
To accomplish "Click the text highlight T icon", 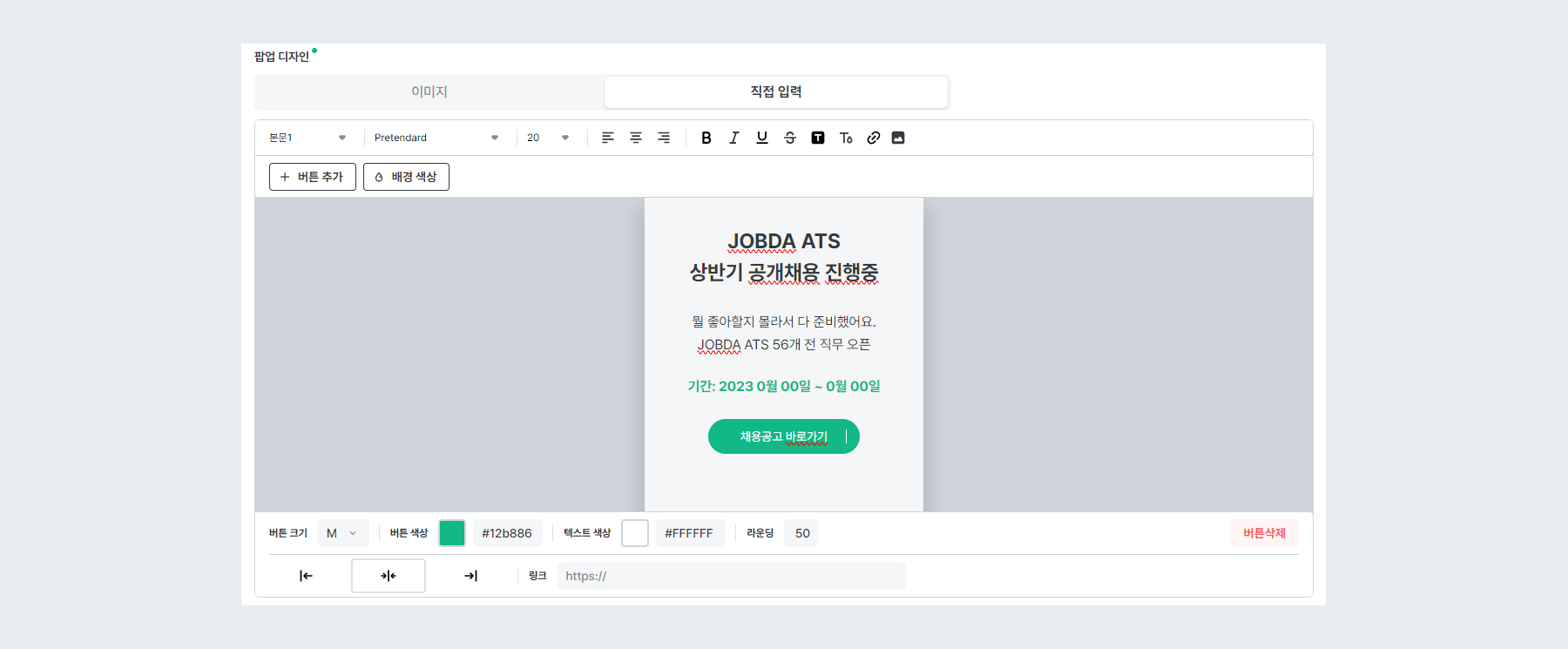I will 818,138.
